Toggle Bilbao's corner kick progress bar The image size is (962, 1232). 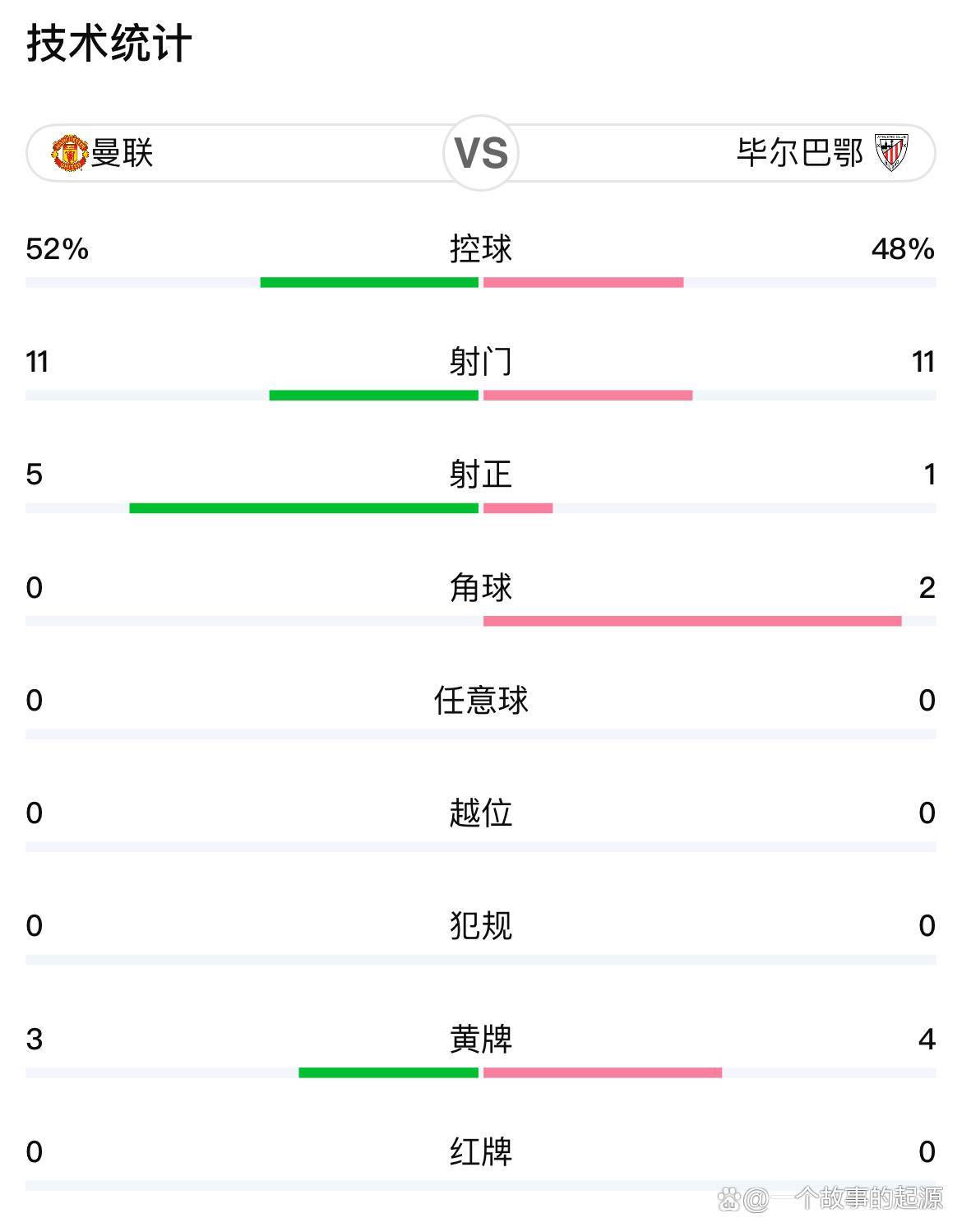click(x=691, y=622)
